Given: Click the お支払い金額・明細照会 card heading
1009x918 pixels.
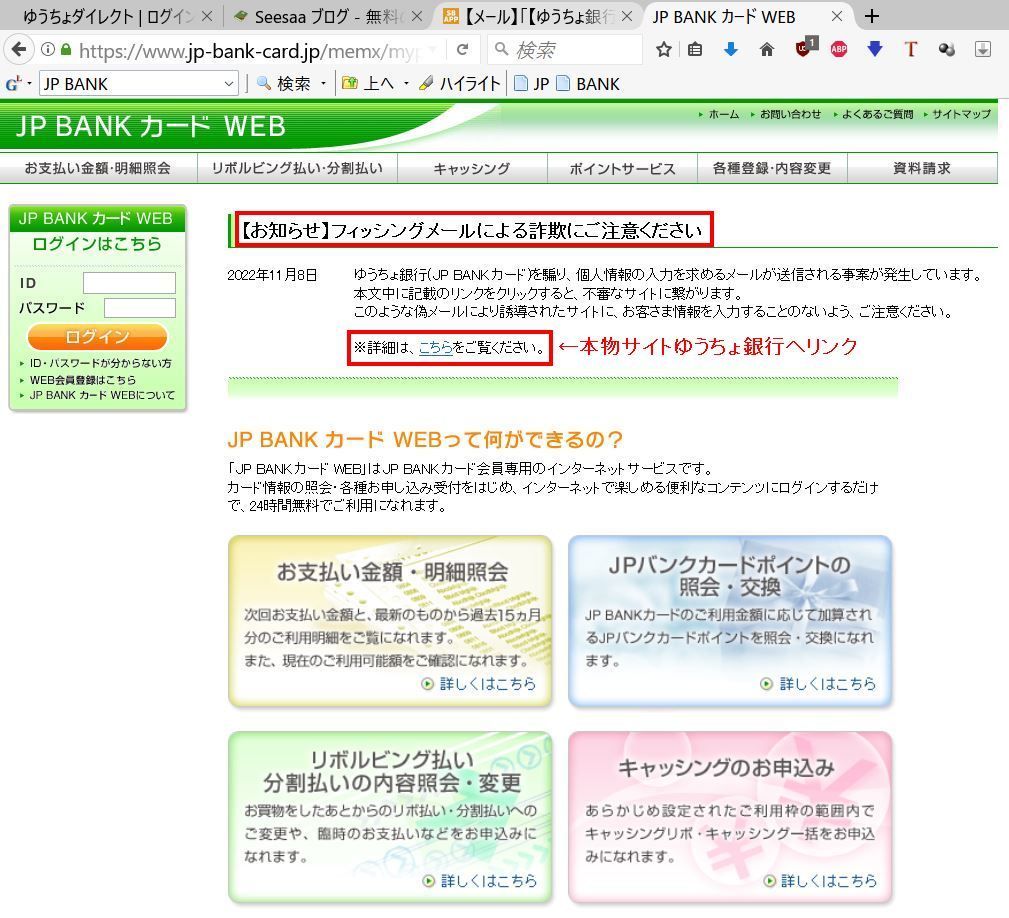Looking at the screenshot, I should point(392,571).
